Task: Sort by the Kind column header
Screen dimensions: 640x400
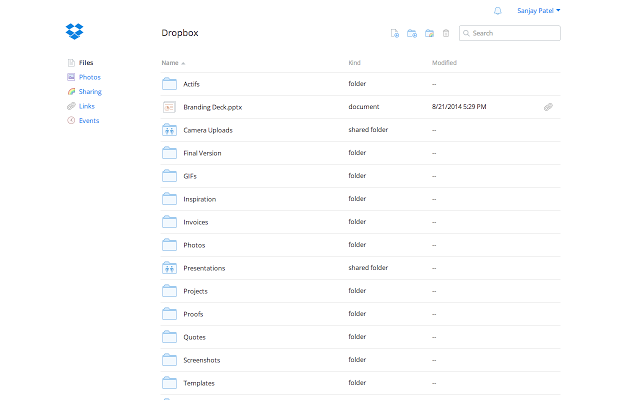Action: (x=354, y=62)
